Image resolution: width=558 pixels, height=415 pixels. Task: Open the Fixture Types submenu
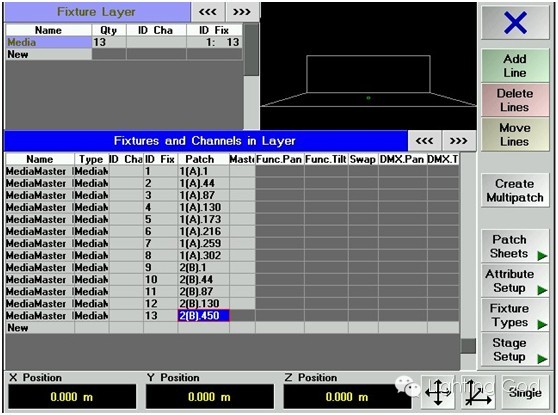click(x=515, y=315)
